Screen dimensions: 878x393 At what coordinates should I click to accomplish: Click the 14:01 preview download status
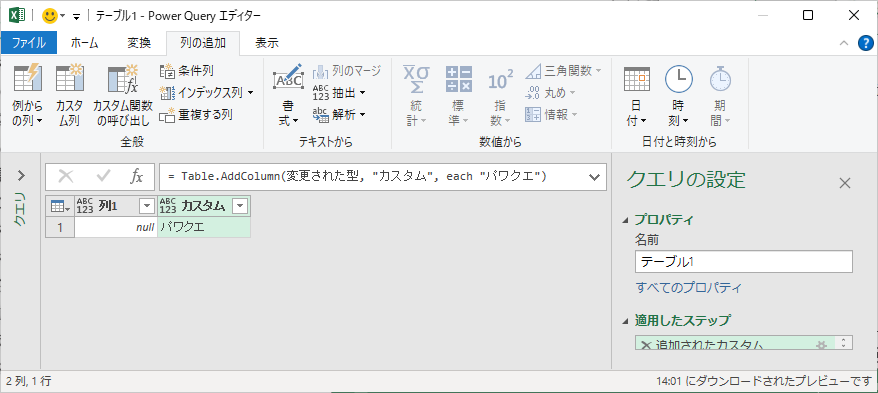(x=765, y=381)
